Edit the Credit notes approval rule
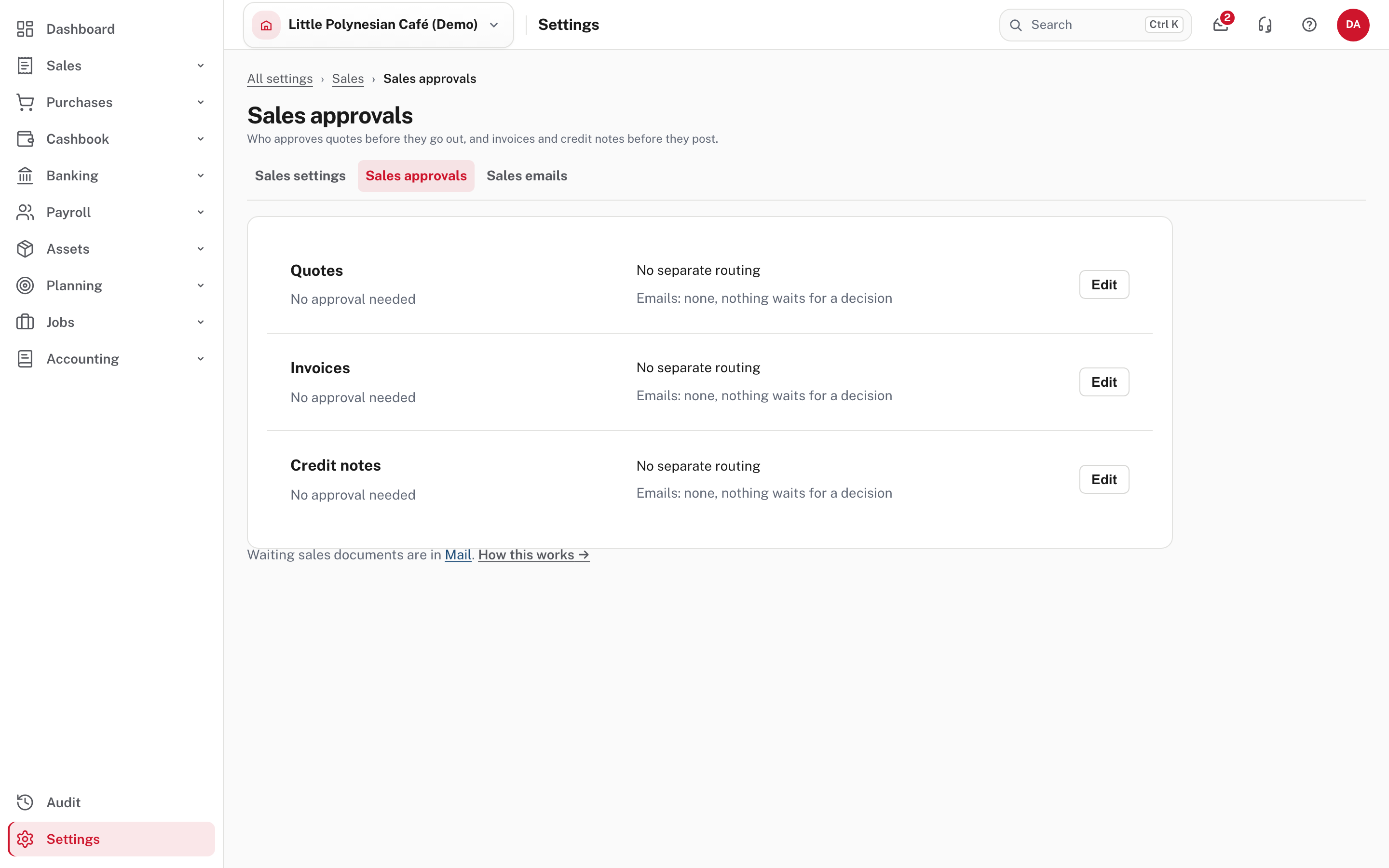 click(x=1104, y=479)
